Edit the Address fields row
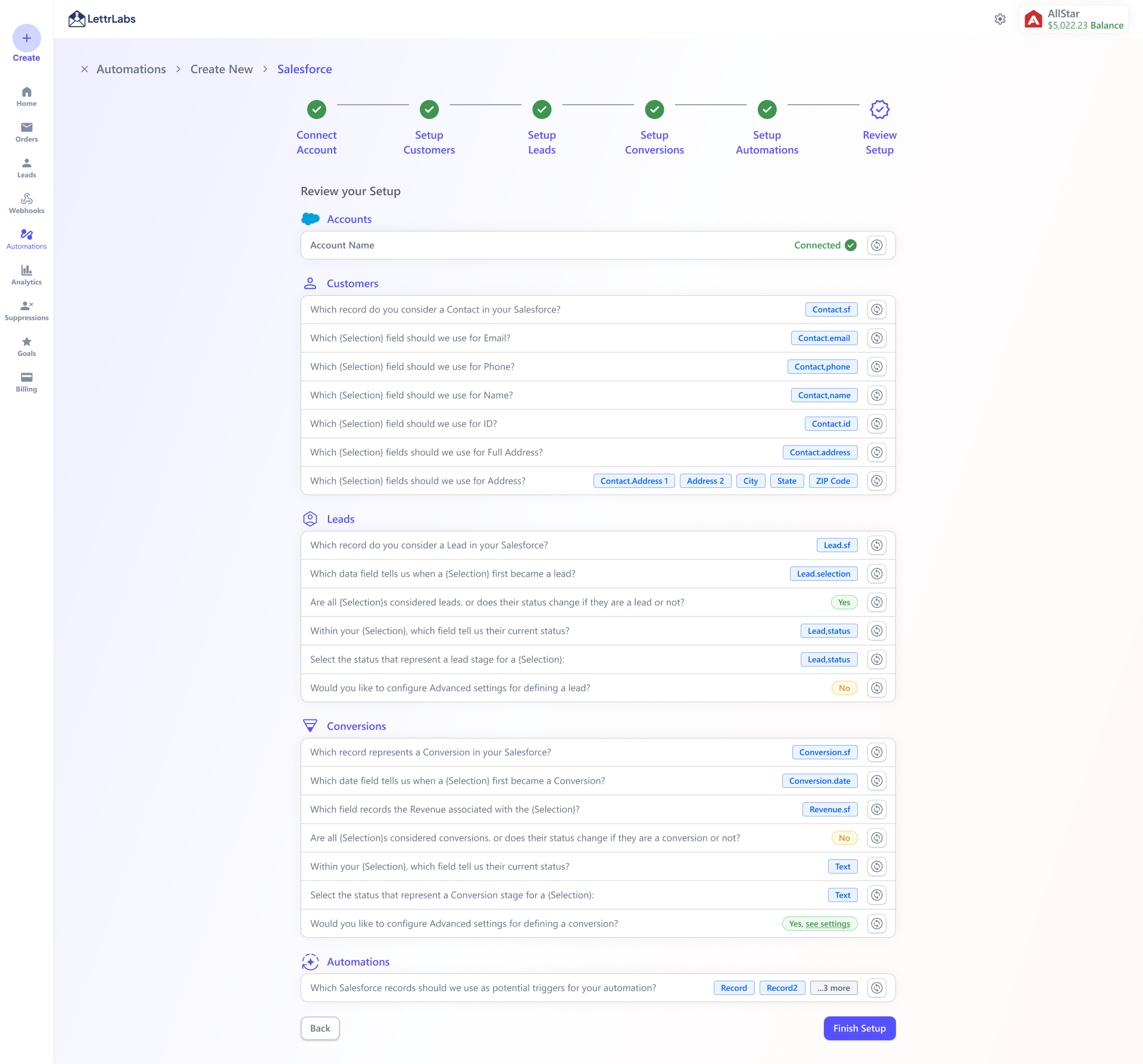The height and width of the screenshot is (1064, 1143). click(x=877, y=481)
